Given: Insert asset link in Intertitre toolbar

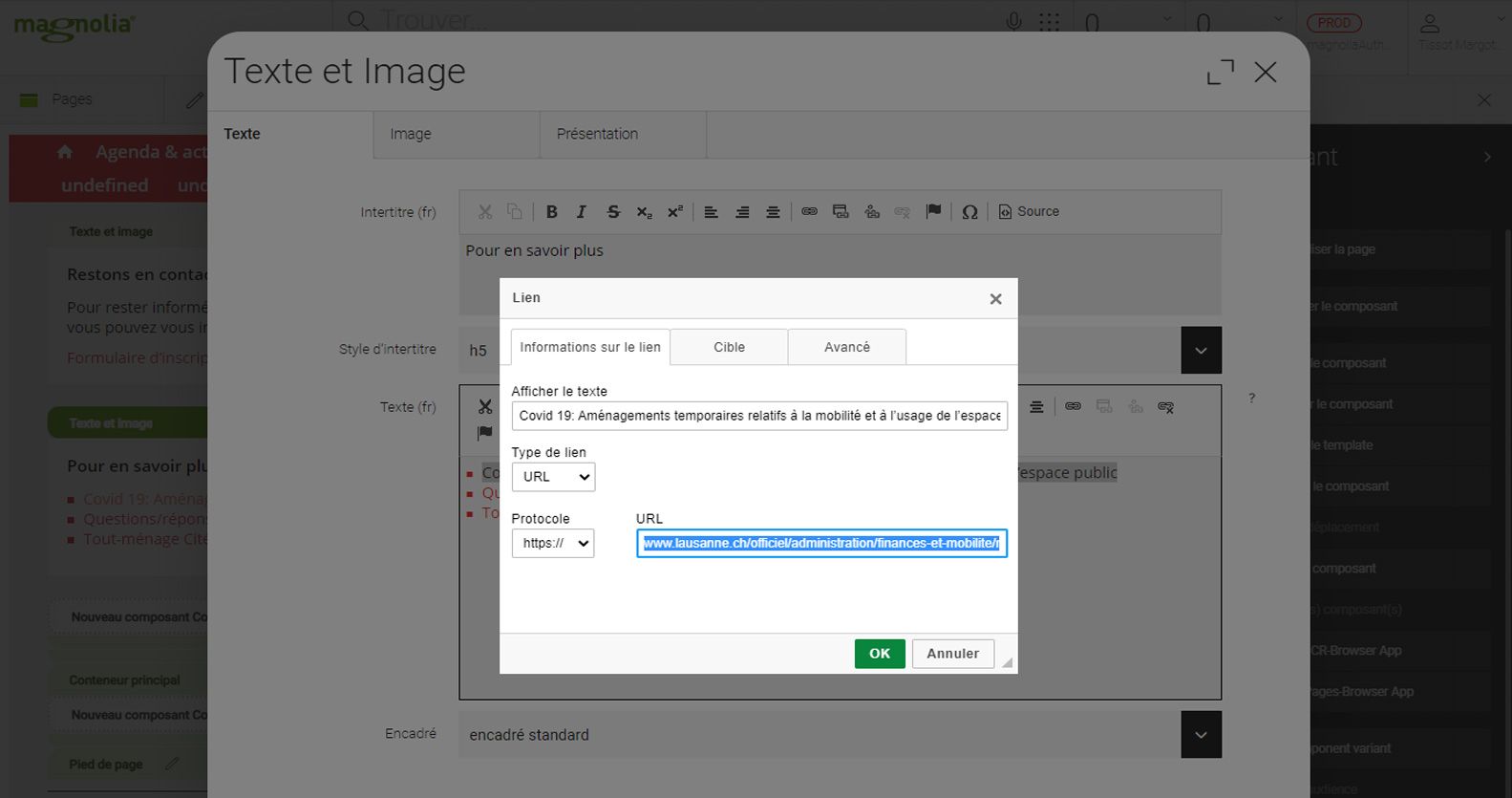Looking at the screenshot, I should pyautogui.click(x=872, y=212).
